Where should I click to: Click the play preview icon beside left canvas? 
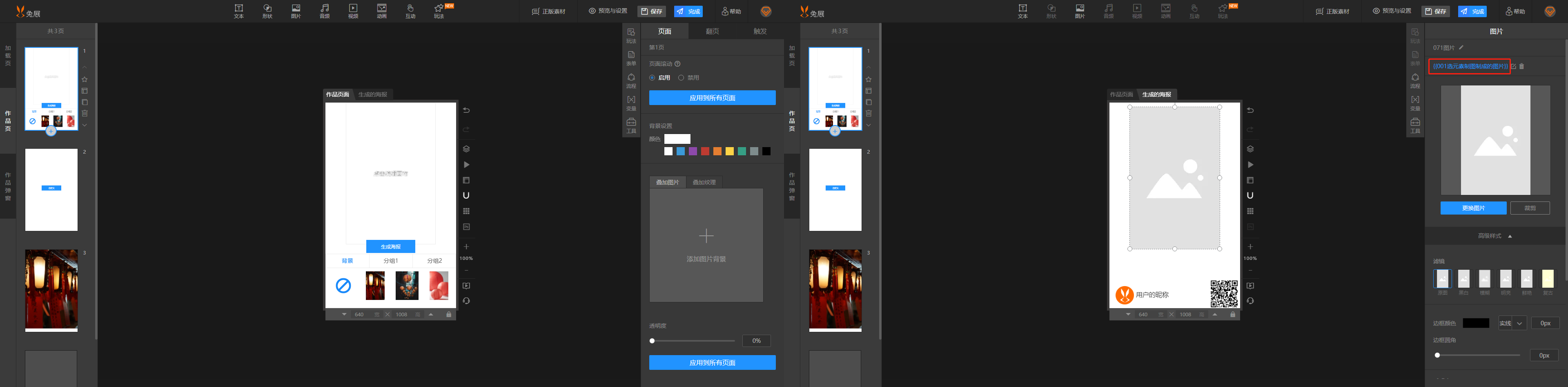point(466,165)
